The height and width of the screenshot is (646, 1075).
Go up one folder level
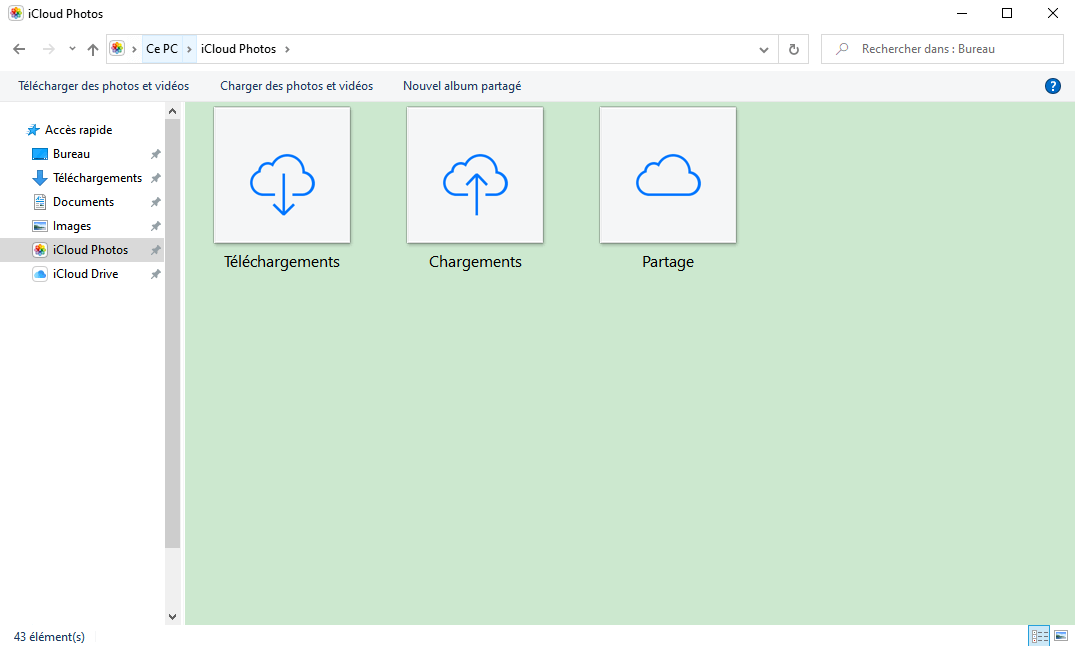point(93,49)
